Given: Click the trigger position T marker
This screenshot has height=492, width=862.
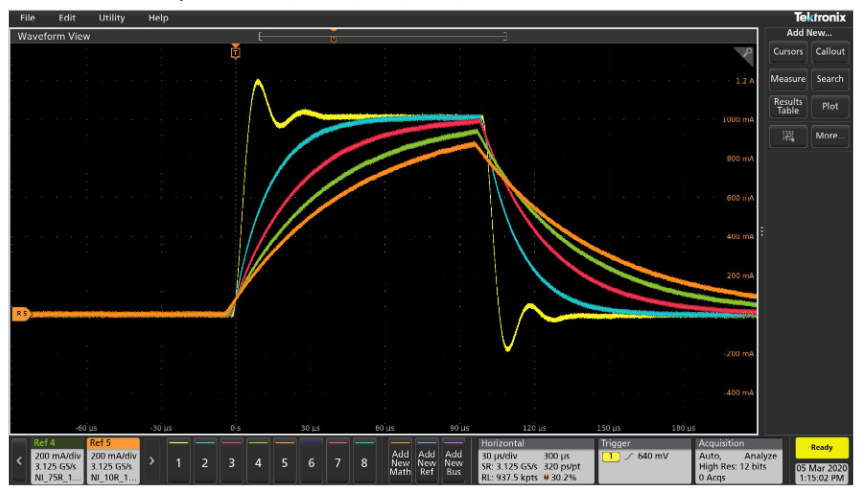Looking at the screenshot, I should tap(235, 52).
